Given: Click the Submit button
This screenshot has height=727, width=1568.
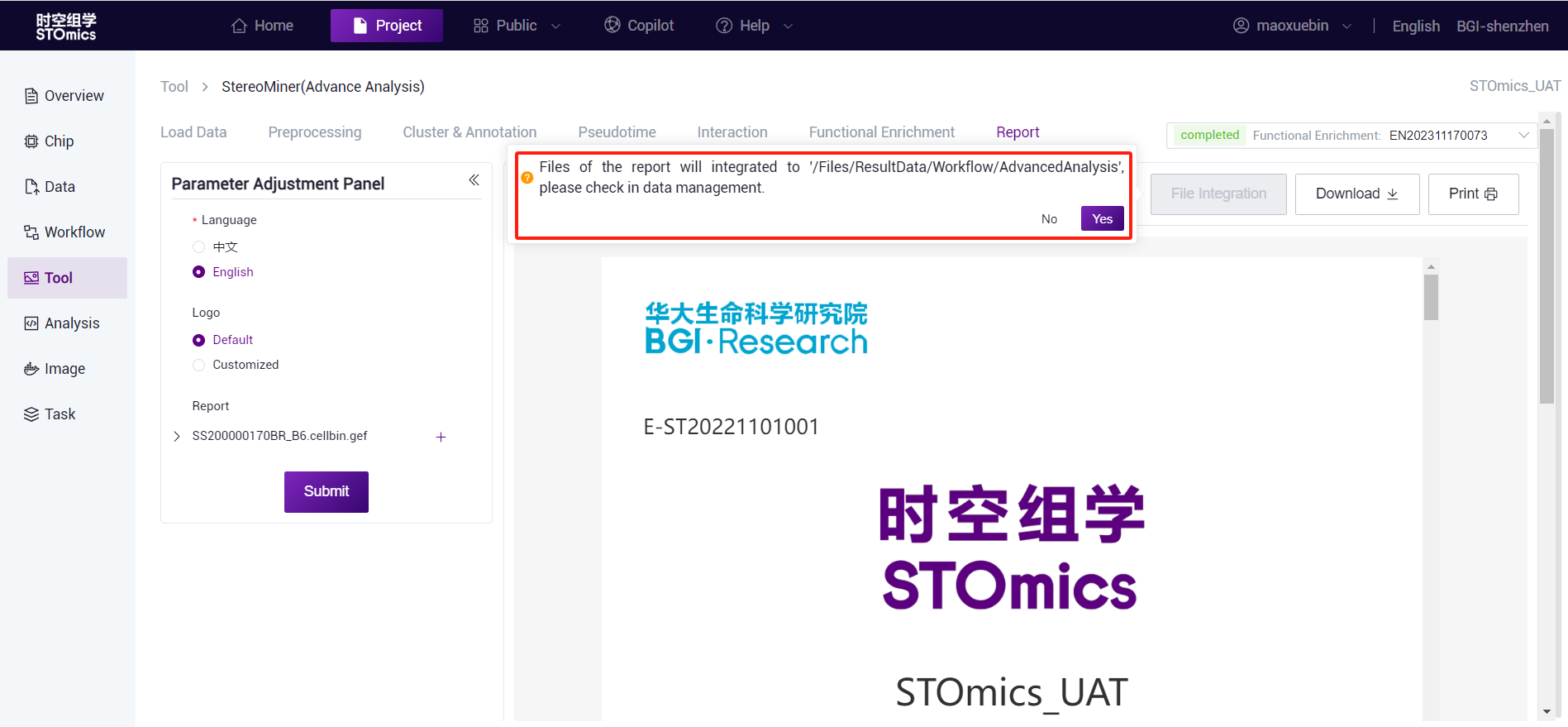Looking at the screenshot, I should (x=326, y=491).
